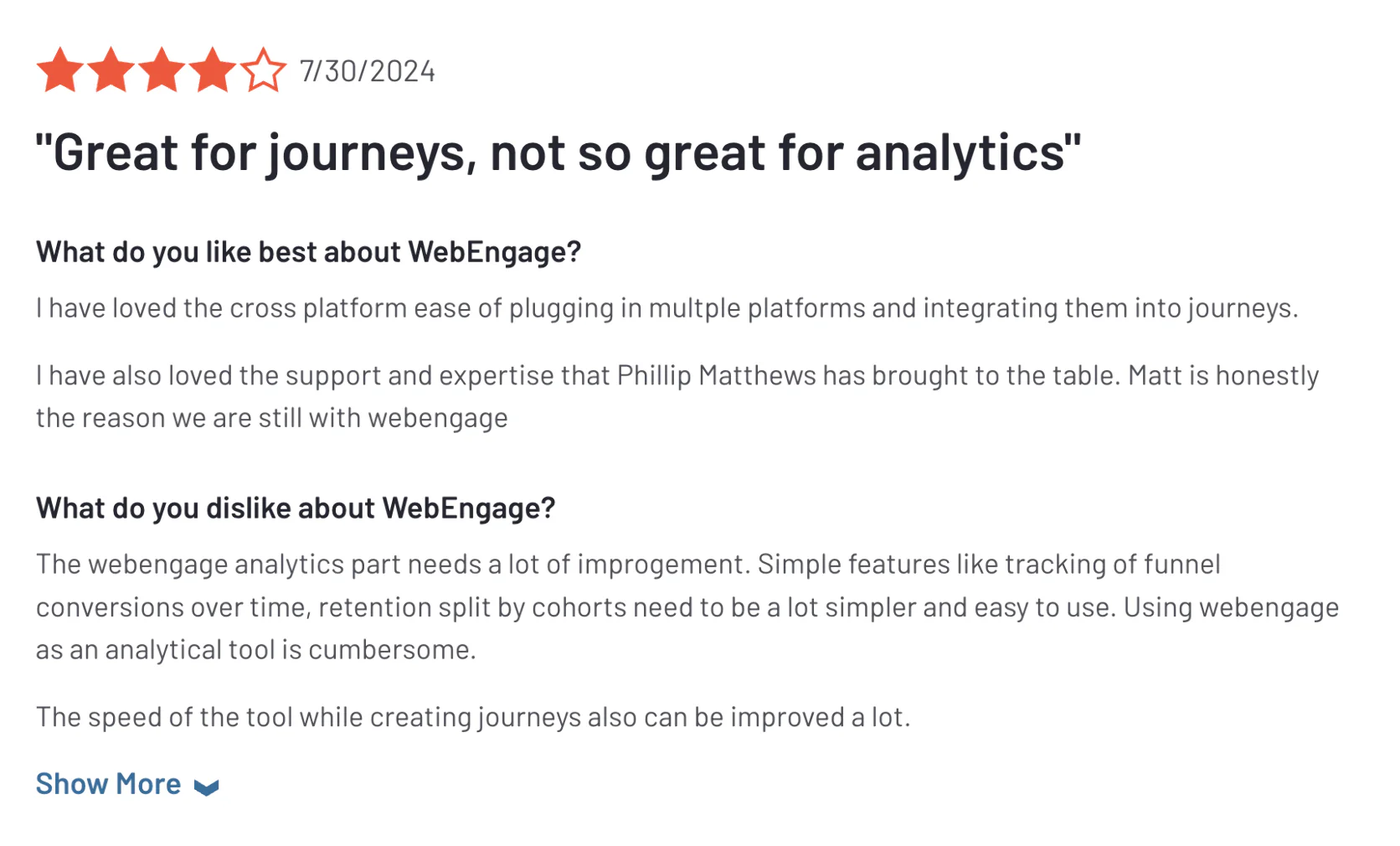Viewport: 1400px width, 846px height.
Task: Click the fourth filled rating star
Action: point(212,70)
